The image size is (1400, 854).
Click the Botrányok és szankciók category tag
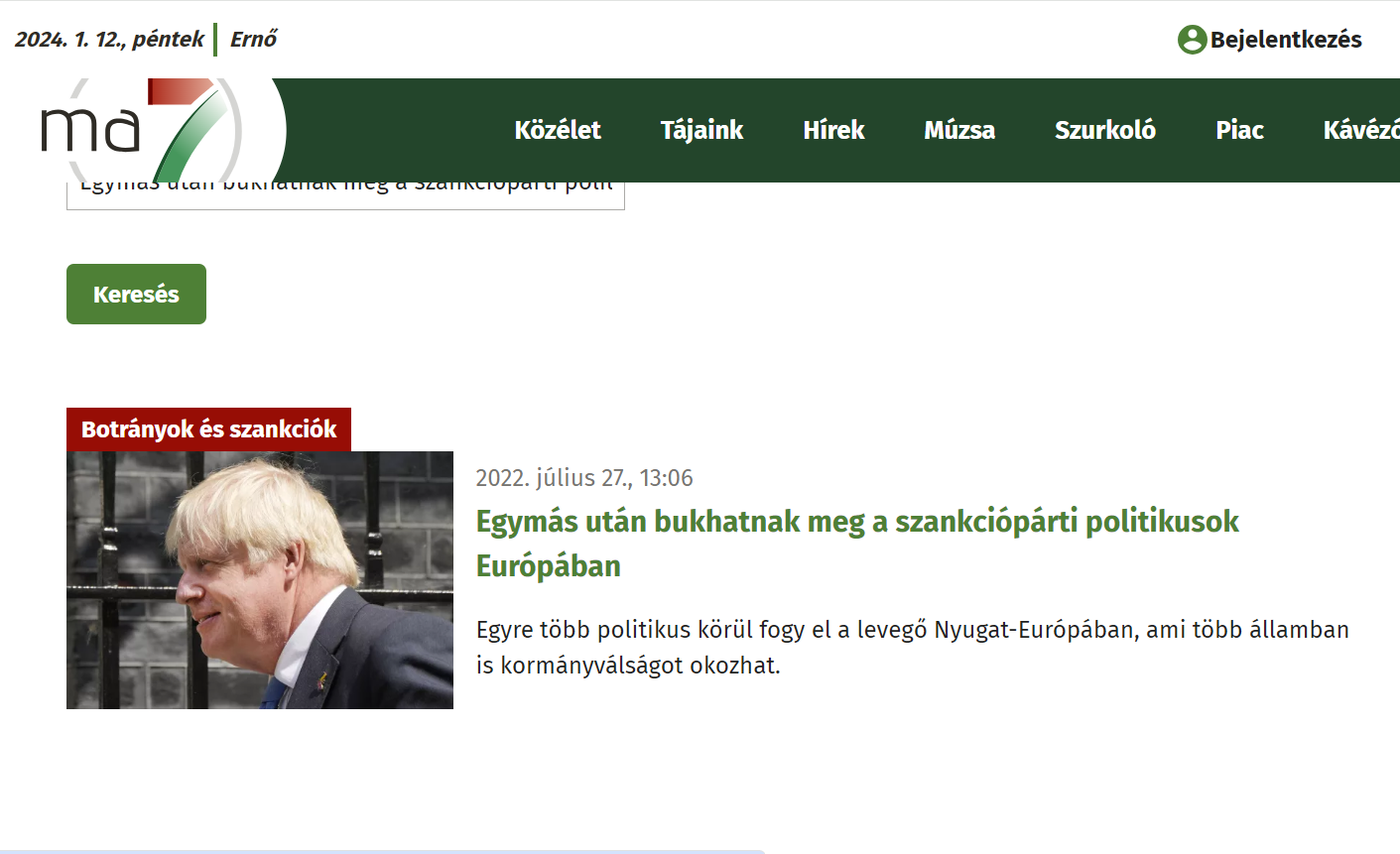point(208,429)
